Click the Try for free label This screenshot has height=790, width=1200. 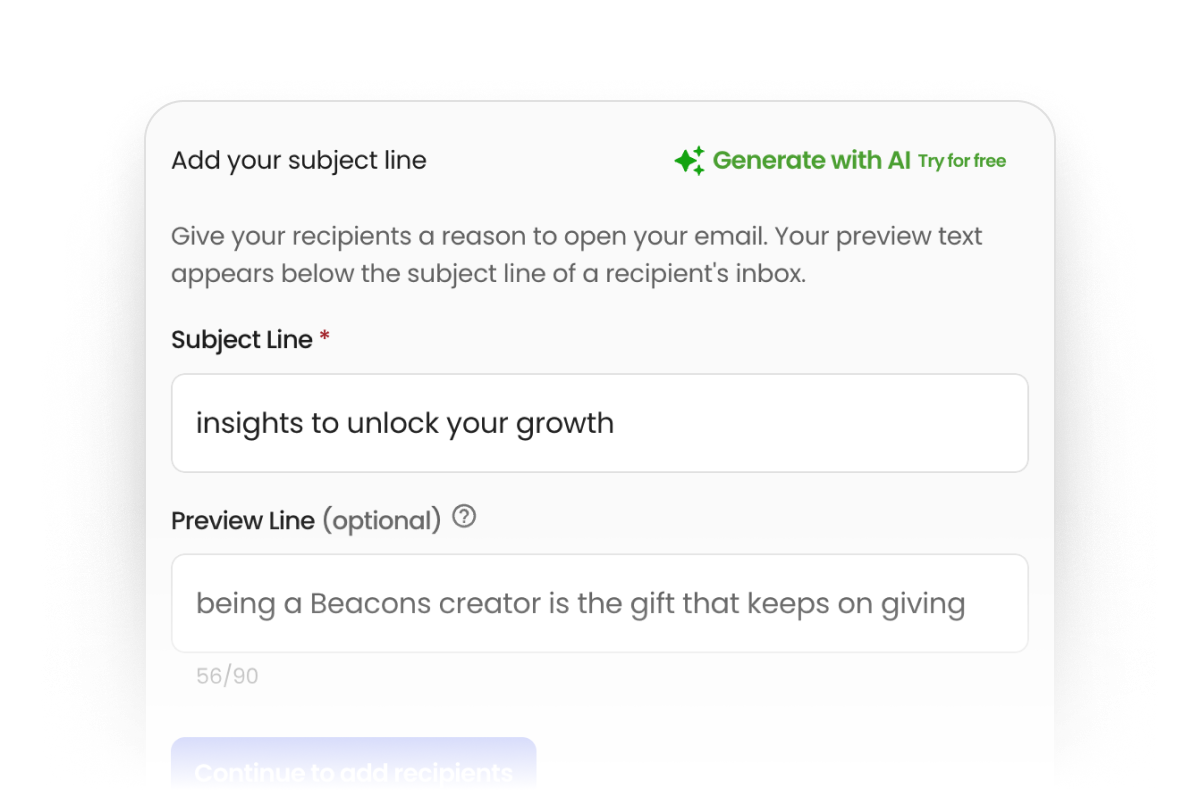click(962, 161)
